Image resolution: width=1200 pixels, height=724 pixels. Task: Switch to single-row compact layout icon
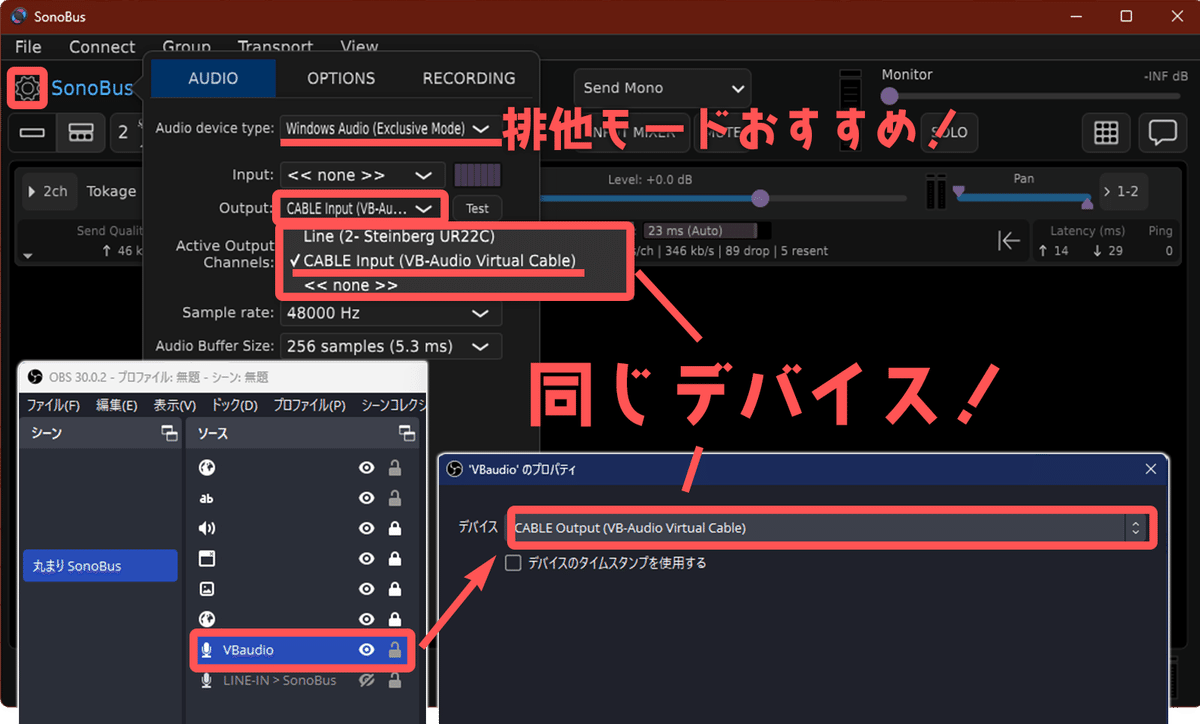[32, 132]
